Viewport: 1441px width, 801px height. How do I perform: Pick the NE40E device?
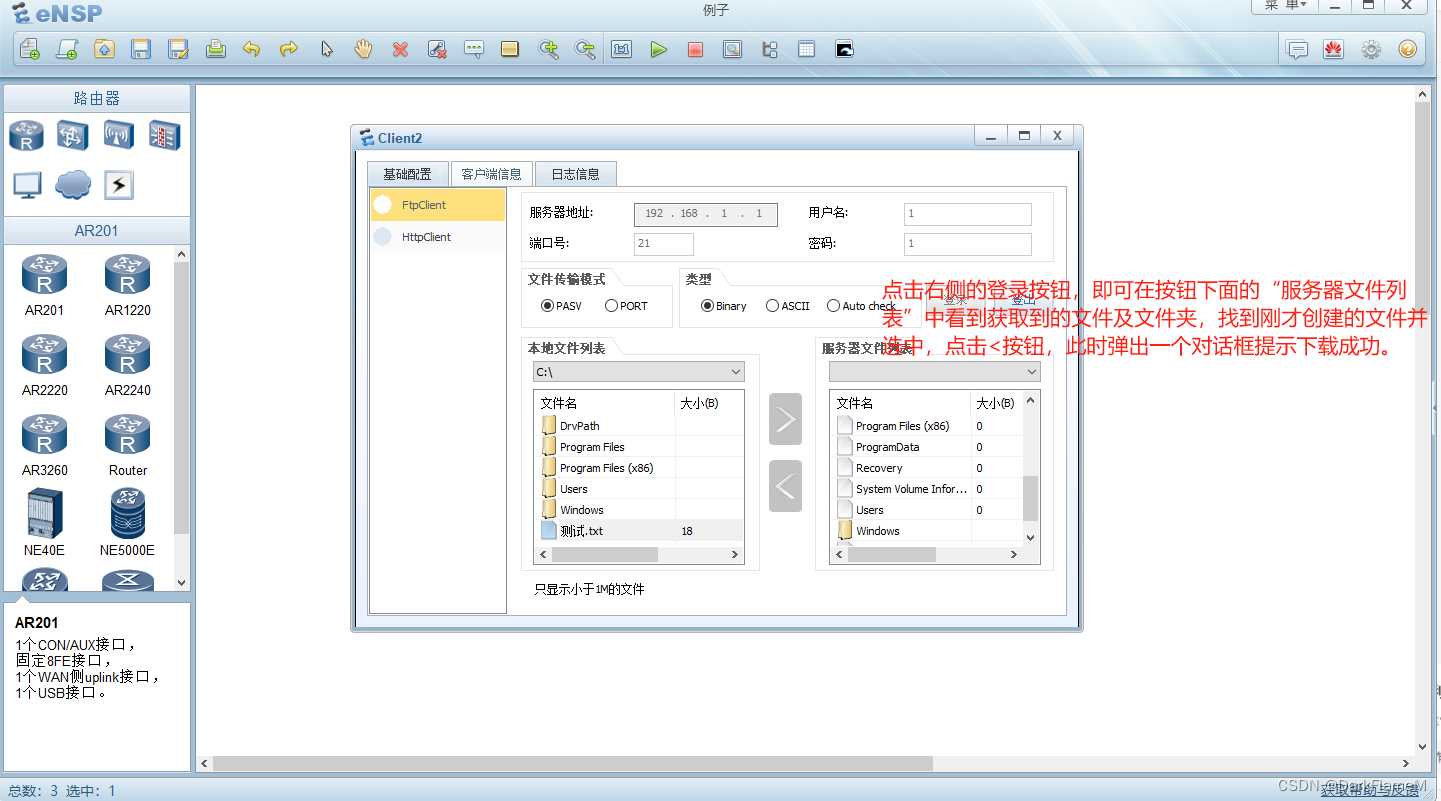click(x=45, y=523)
